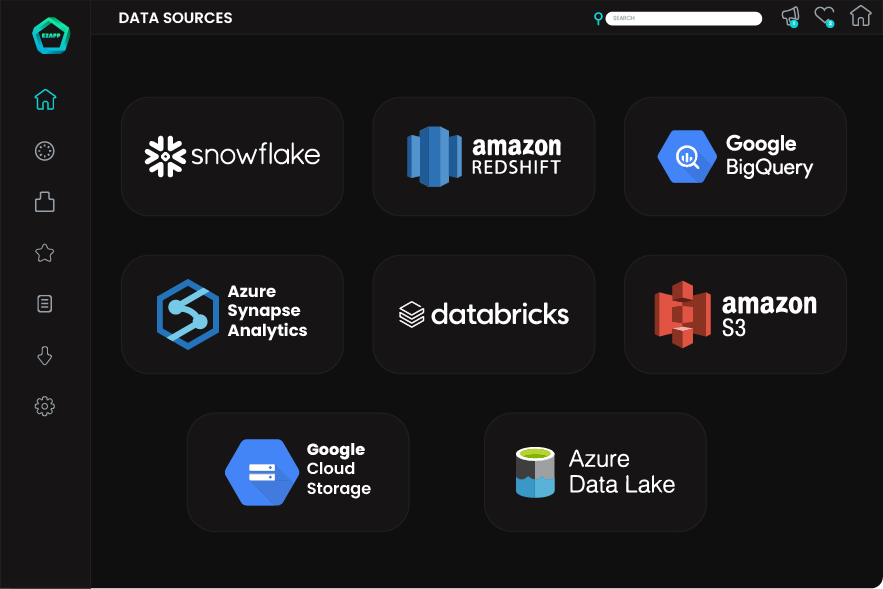Open the document list icon in sidebar
Screen dimensions: 883x589
[45, 304]
